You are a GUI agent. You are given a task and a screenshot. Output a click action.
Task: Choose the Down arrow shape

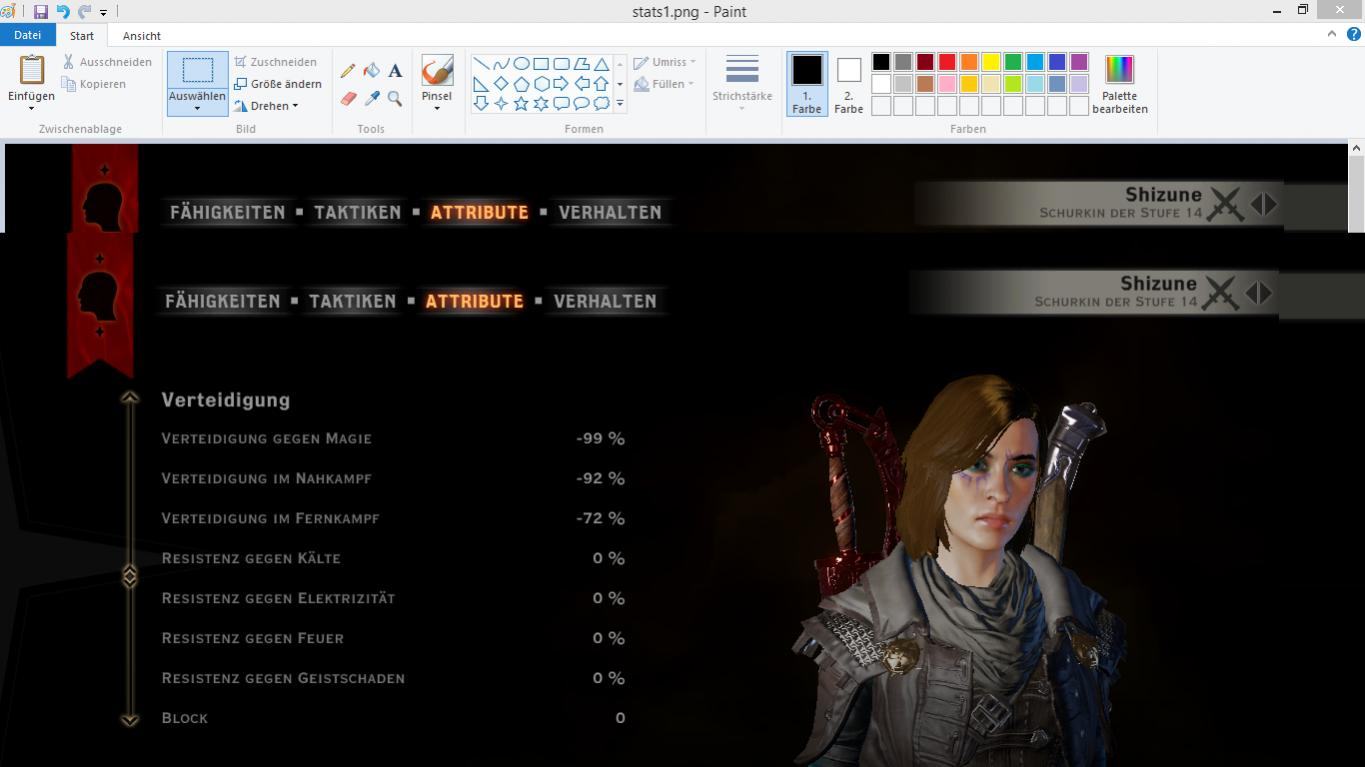tap(481, 103)
